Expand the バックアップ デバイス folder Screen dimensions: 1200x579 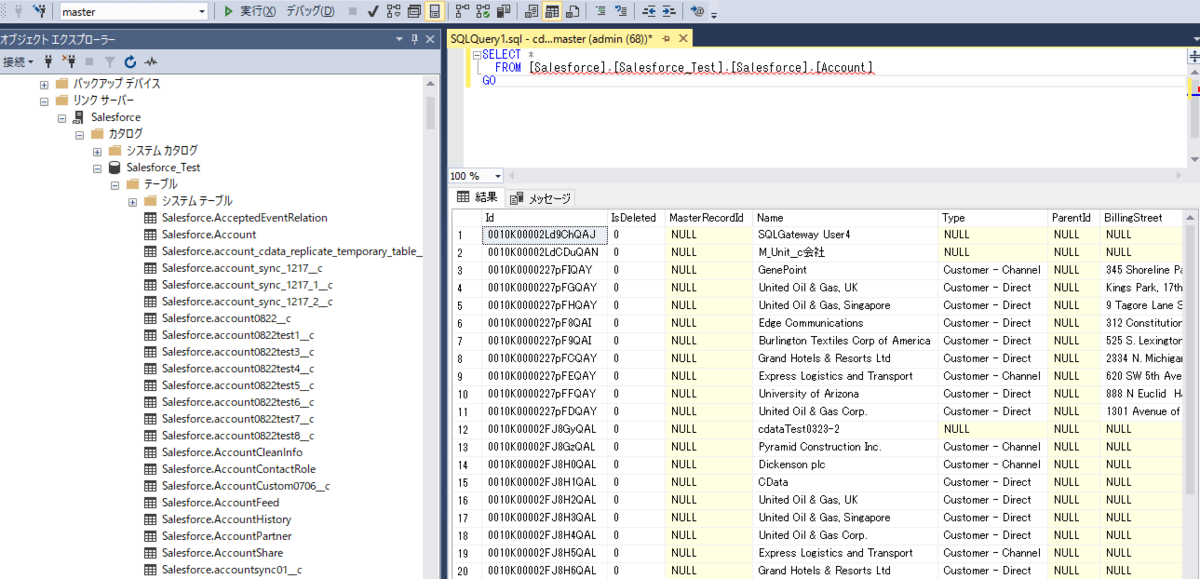[44, 84]
